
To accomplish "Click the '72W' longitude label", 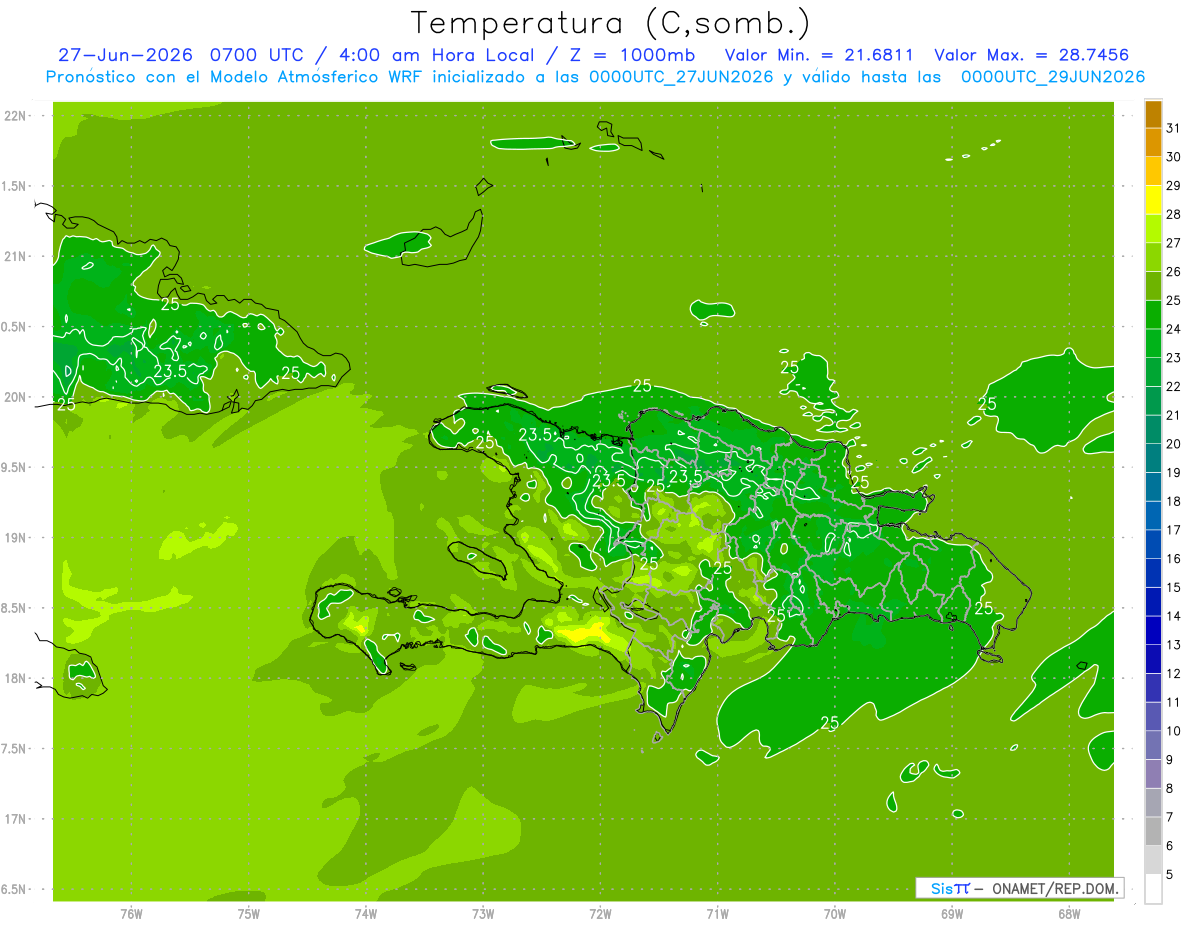I will 600,914.
